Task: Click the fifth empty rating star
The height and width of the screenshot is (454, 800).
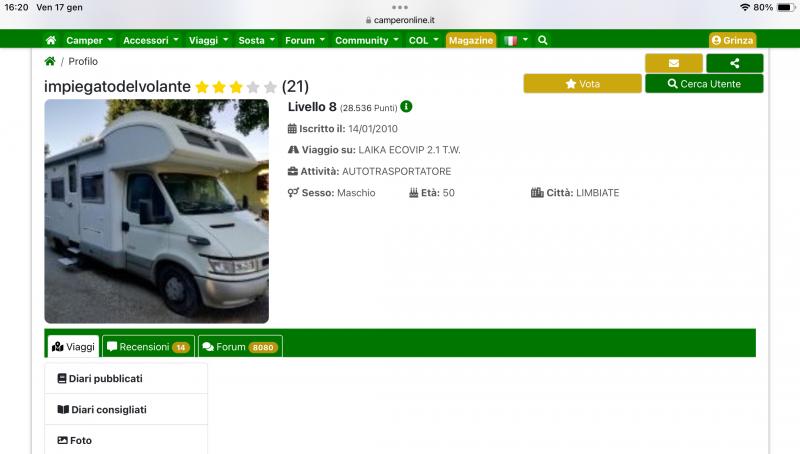Action: tap(270, 87)
